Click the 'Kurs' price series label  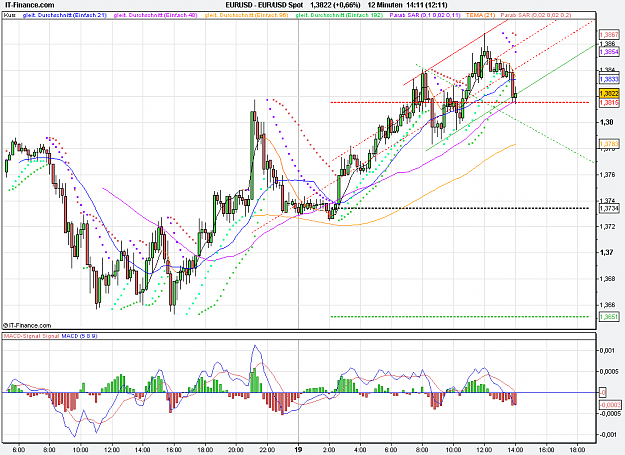click(9, 15)
